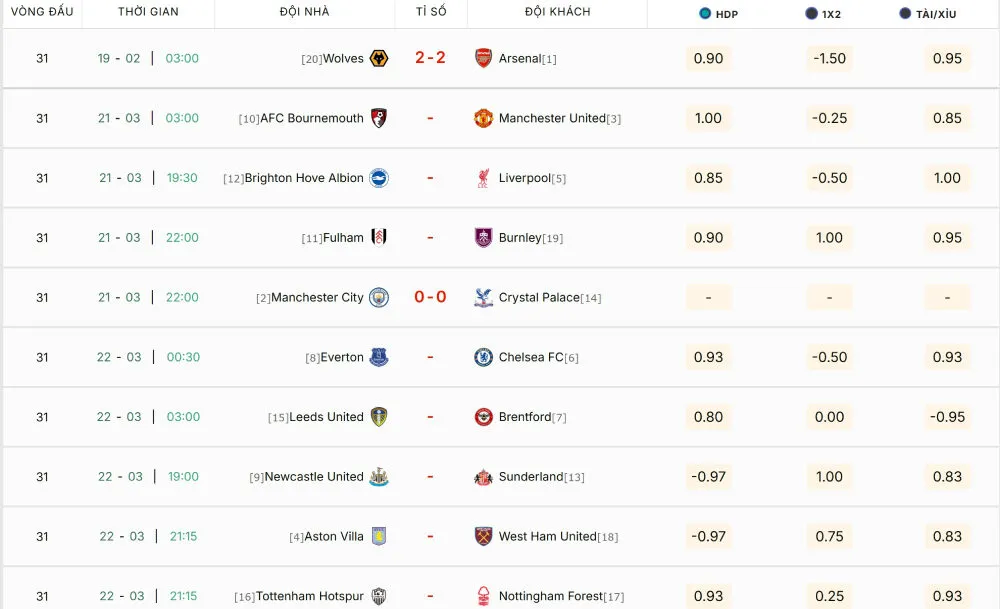Click the Brentford club crest icon
The height and width of the screenshot is (609, 1000).
coord(484,417)
